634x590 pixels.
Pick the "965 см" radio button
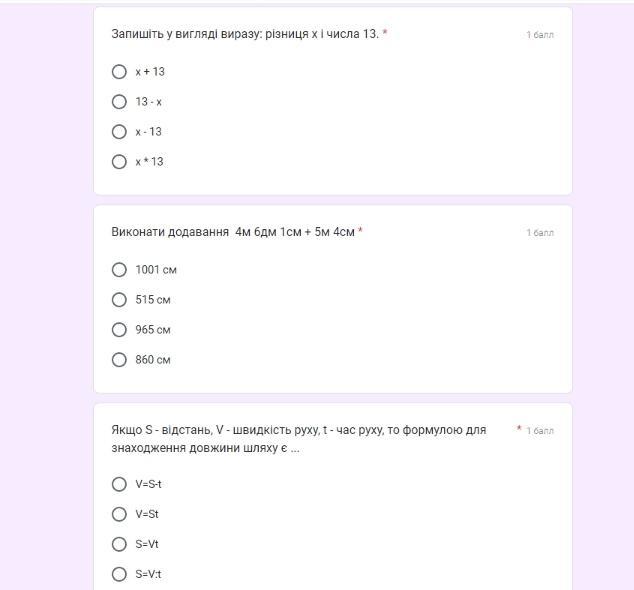119,330
